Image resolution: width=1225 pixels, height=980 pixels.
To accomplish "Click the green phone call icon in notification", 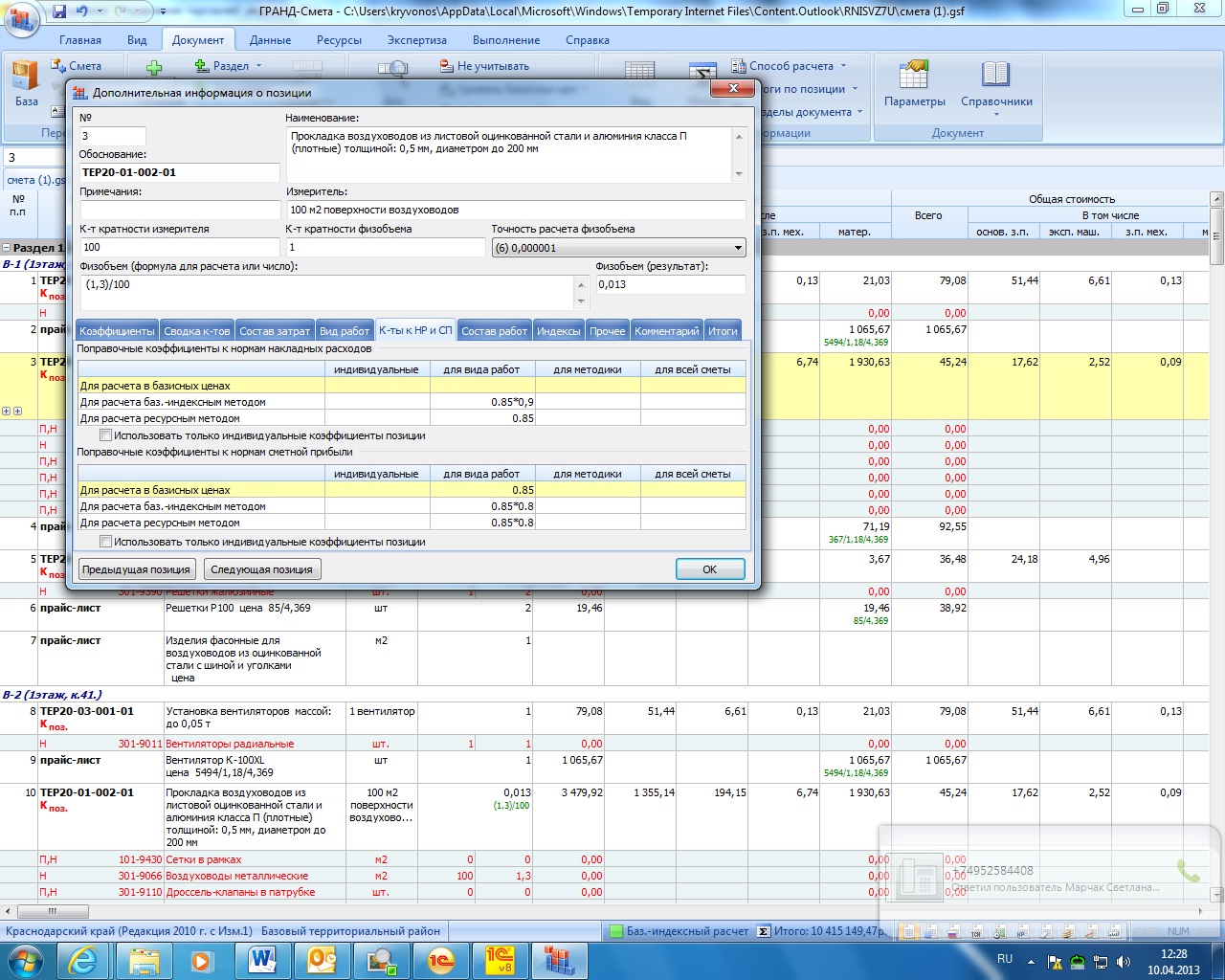I will pyautogui.click(x=1188, y=871).
